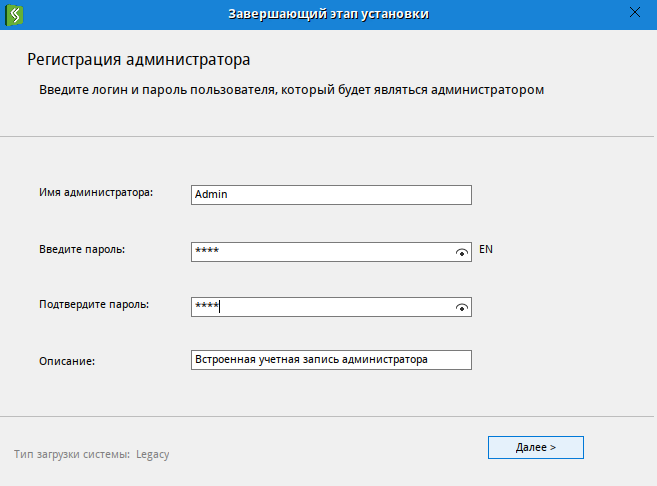657x486 pixels.
Task: Reveal the confirmation password with eye icon
Action: pos(461,308)
